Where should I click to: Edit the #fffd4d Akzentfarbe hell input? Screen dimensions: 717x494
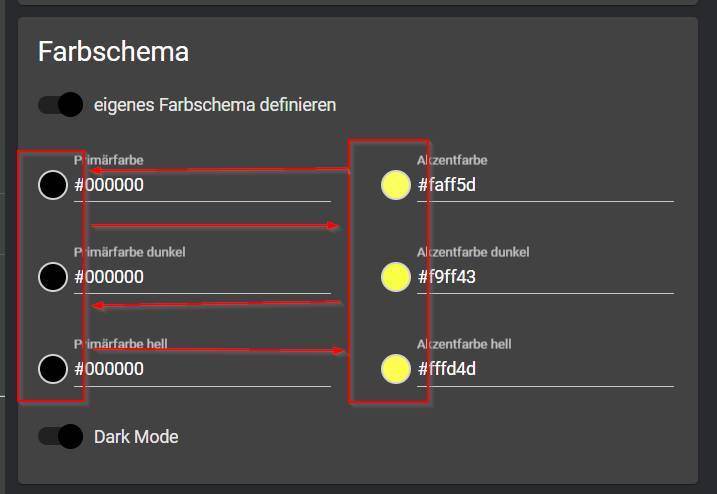point(545,369)
